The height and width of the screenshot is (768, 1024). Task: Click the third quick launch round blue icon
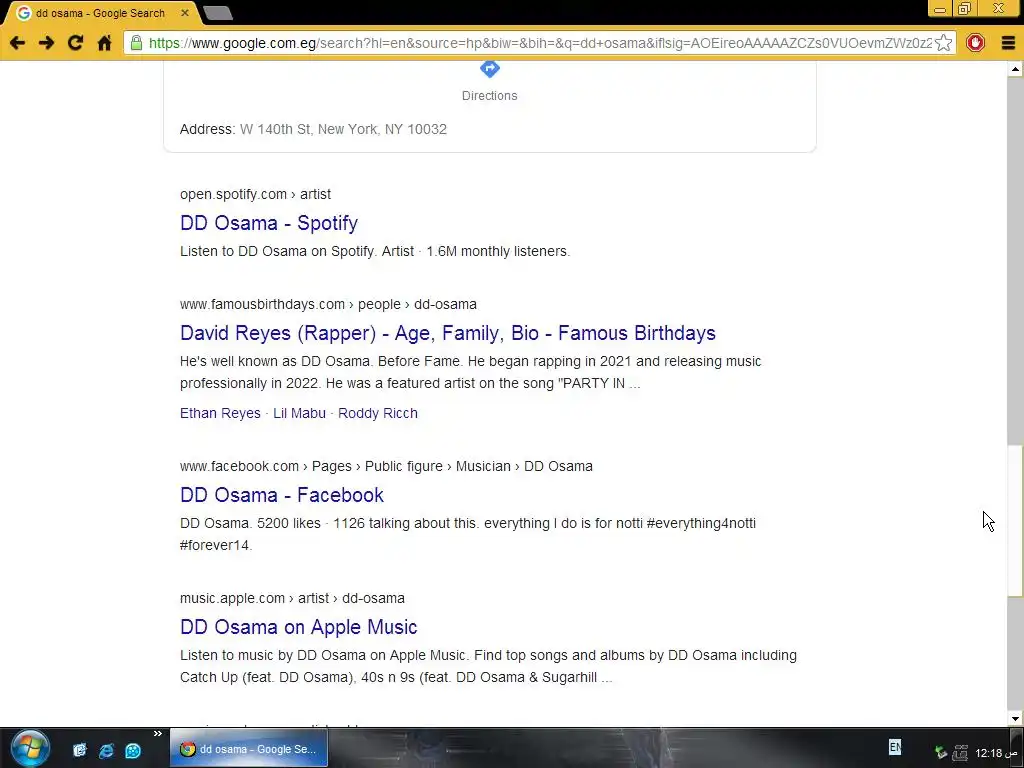[x=133, y=750]
